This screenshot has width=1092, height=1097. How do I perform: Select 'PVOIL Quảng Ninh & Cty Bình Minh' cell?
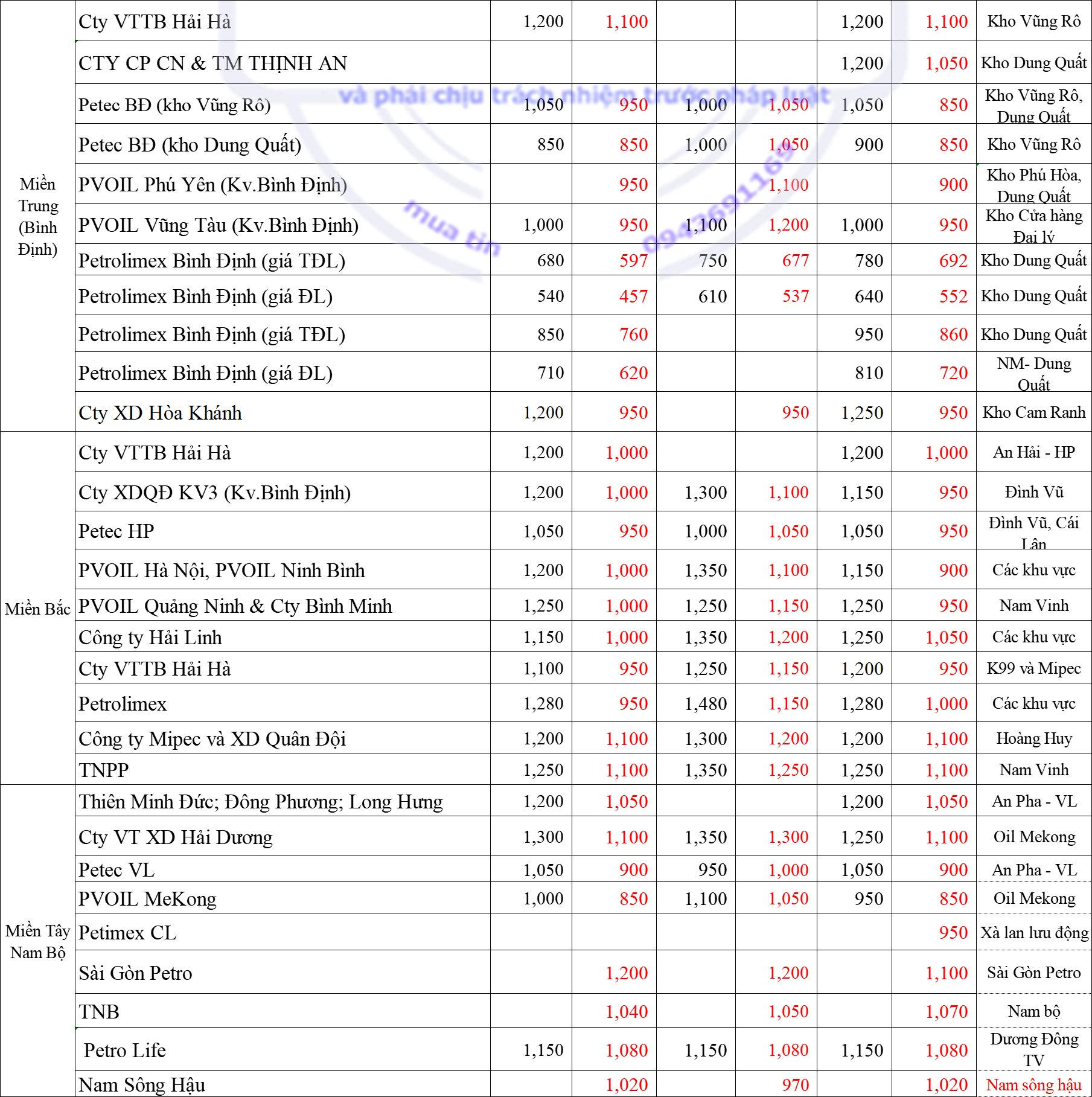pos(283,606)
